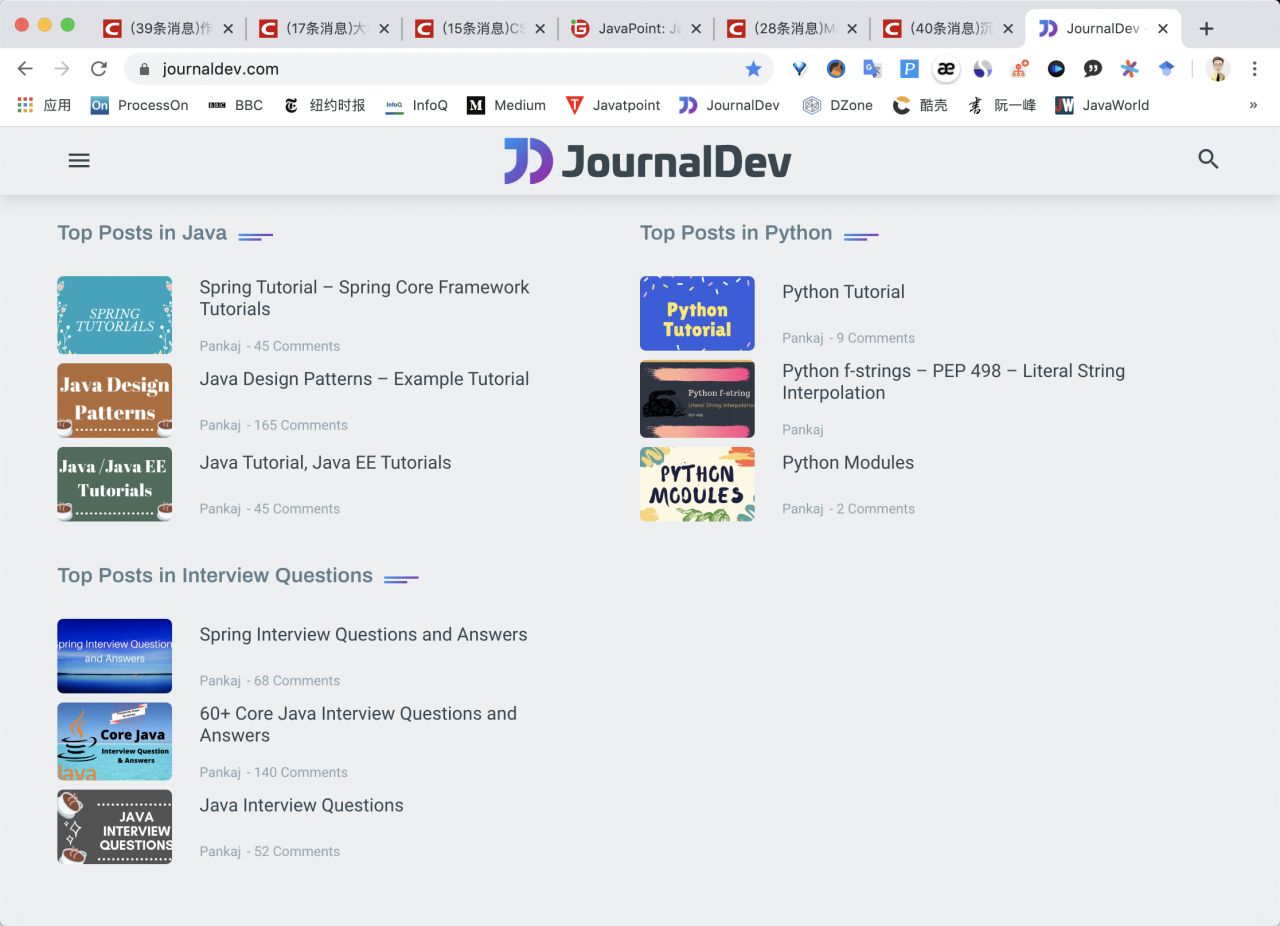Image resolution: width=1280 pixels, height=926 pixels.
Task: Click the site search magnifier icon
Action: point(1208,159)
